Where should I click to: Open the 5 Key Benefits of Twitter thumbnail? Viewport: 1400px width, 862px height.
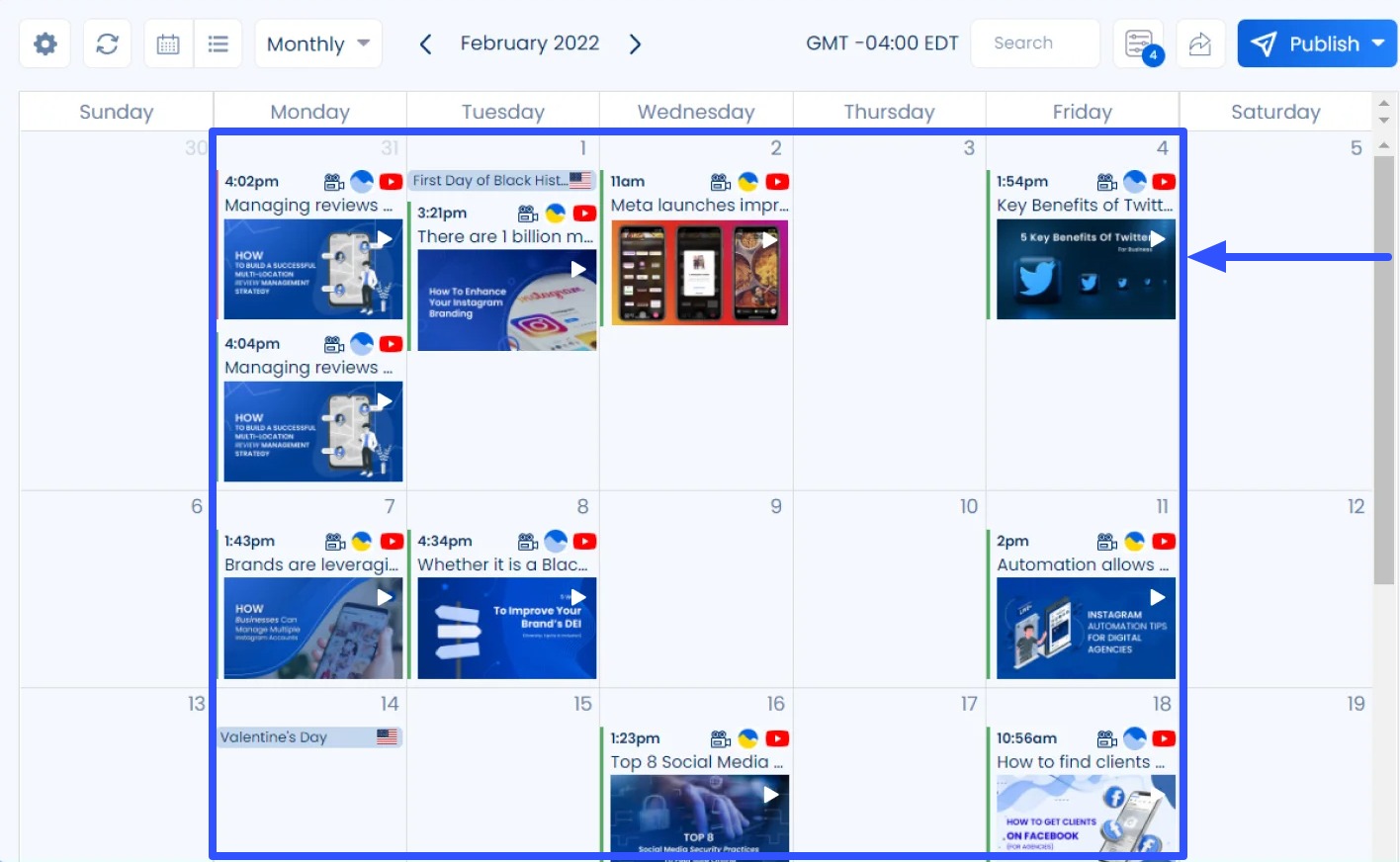point(1086,270)
